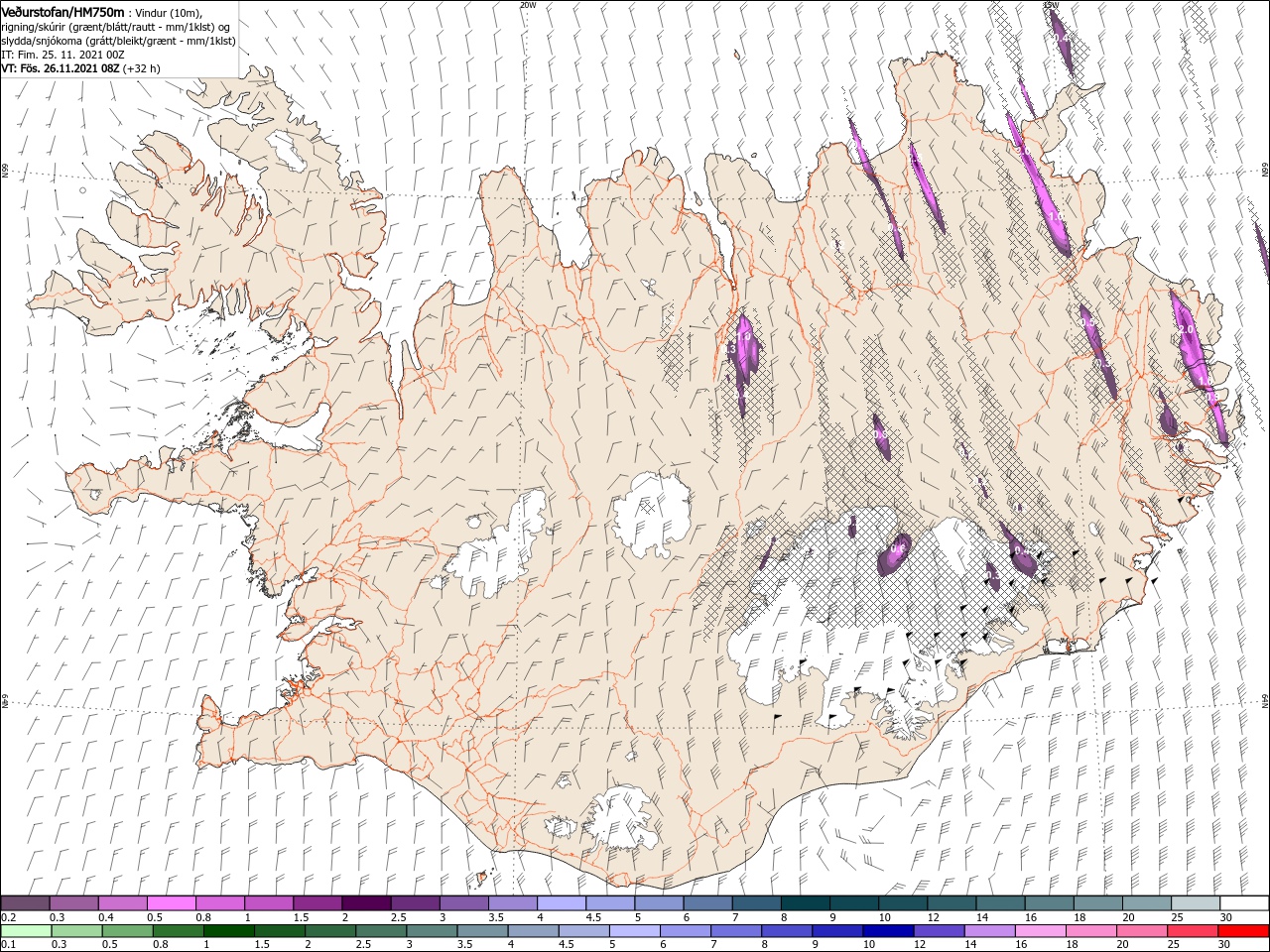Select the deep blue rain swatch at 10
This screenshot has width=1270, height=952.
click(x=887, y=931)
